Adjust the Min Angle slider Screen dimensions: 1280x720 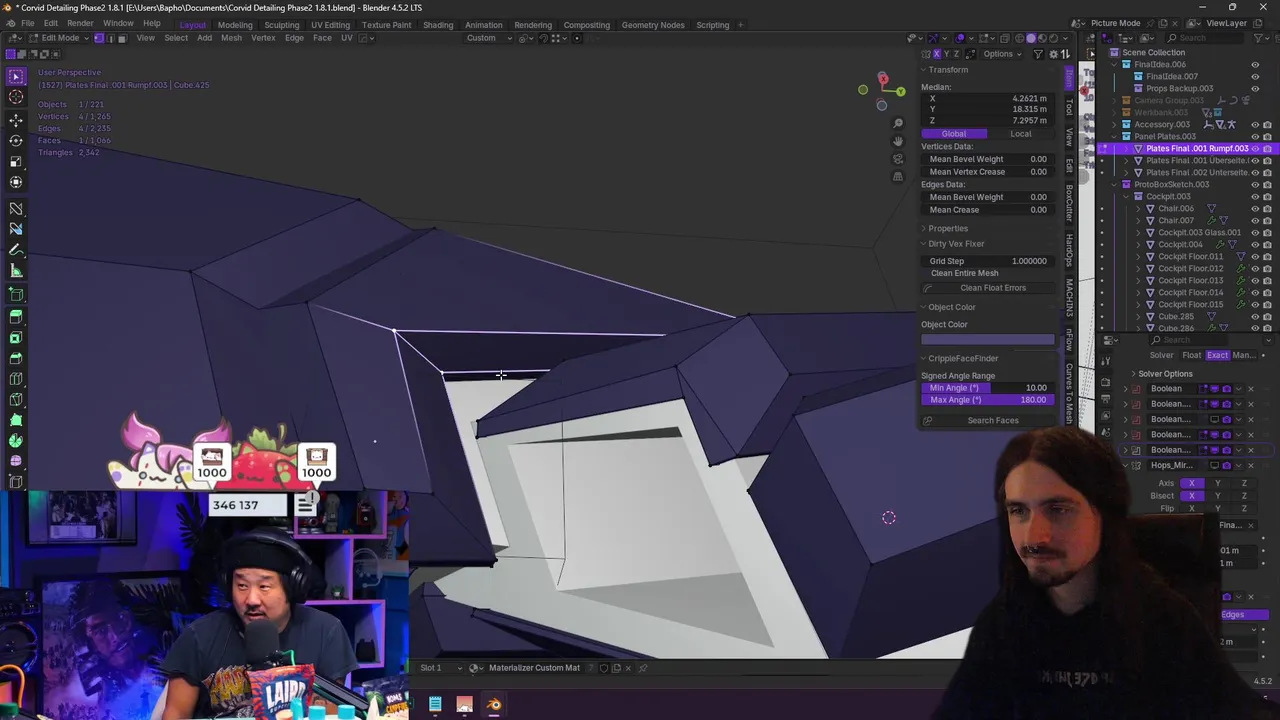987,388
